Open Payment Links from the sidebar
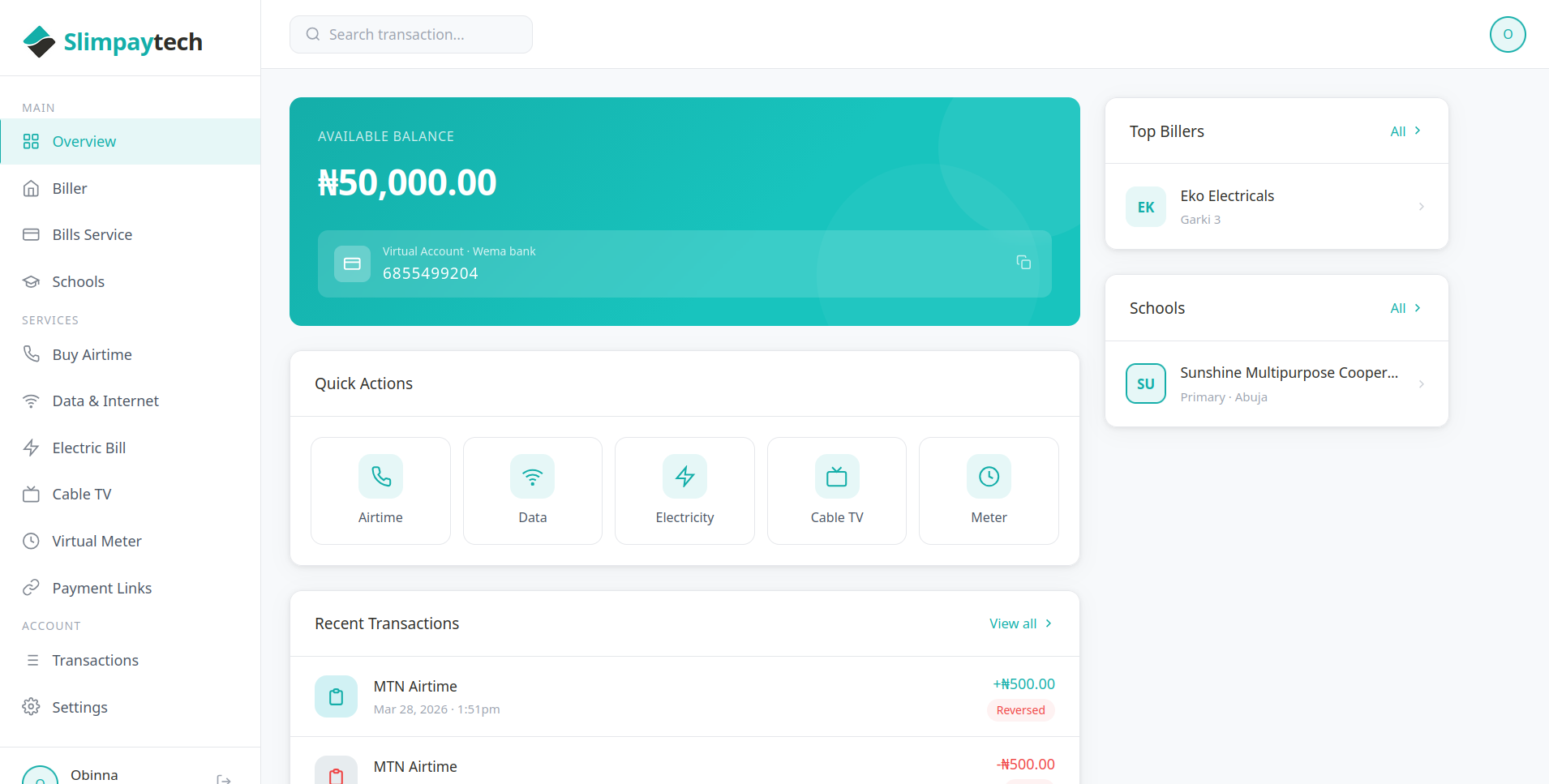 pyautogui.click(x=101, y=589)
